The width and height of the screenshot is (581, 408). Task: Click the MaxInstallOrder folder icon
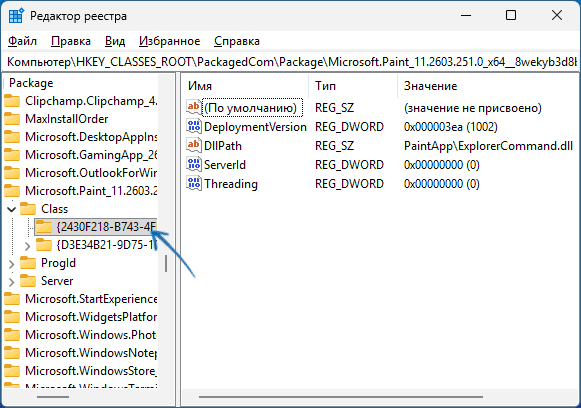[x=12, y=119]
